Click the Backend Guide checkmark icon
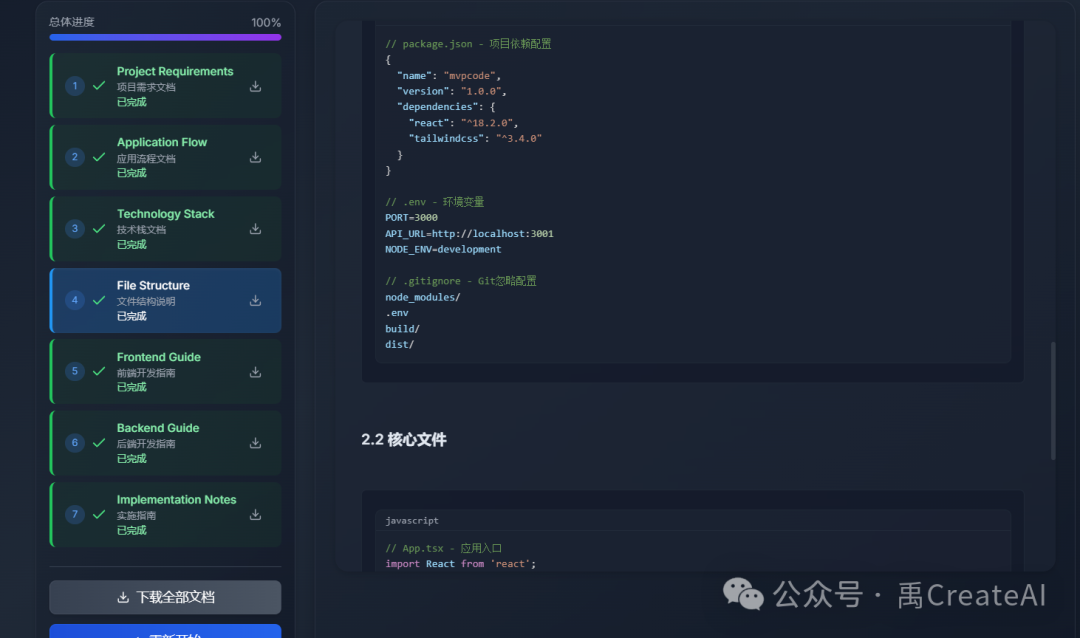1080x638 pixels. 99,443
